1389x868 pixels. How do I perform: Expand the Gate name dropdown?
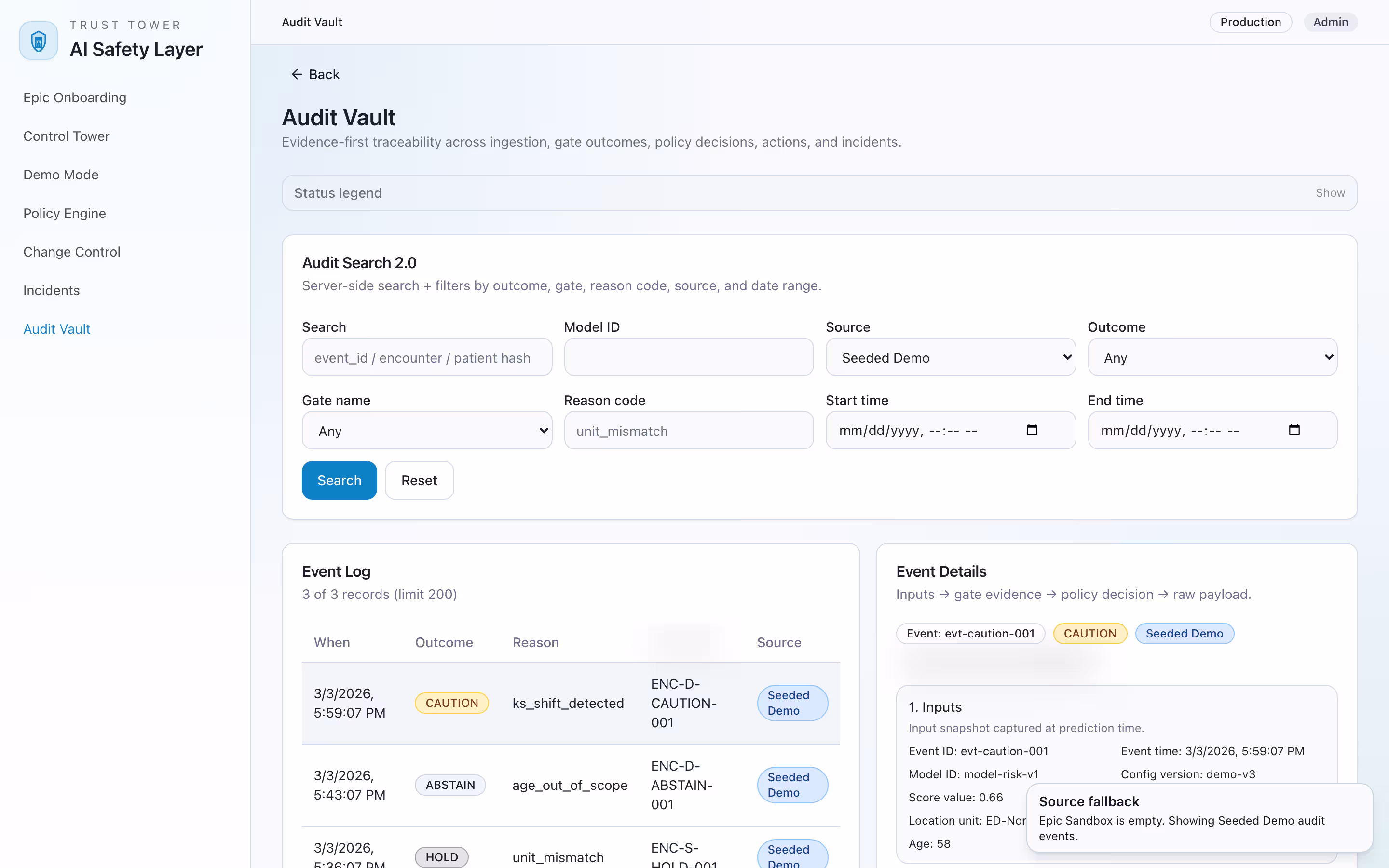[x=426, y=430]
